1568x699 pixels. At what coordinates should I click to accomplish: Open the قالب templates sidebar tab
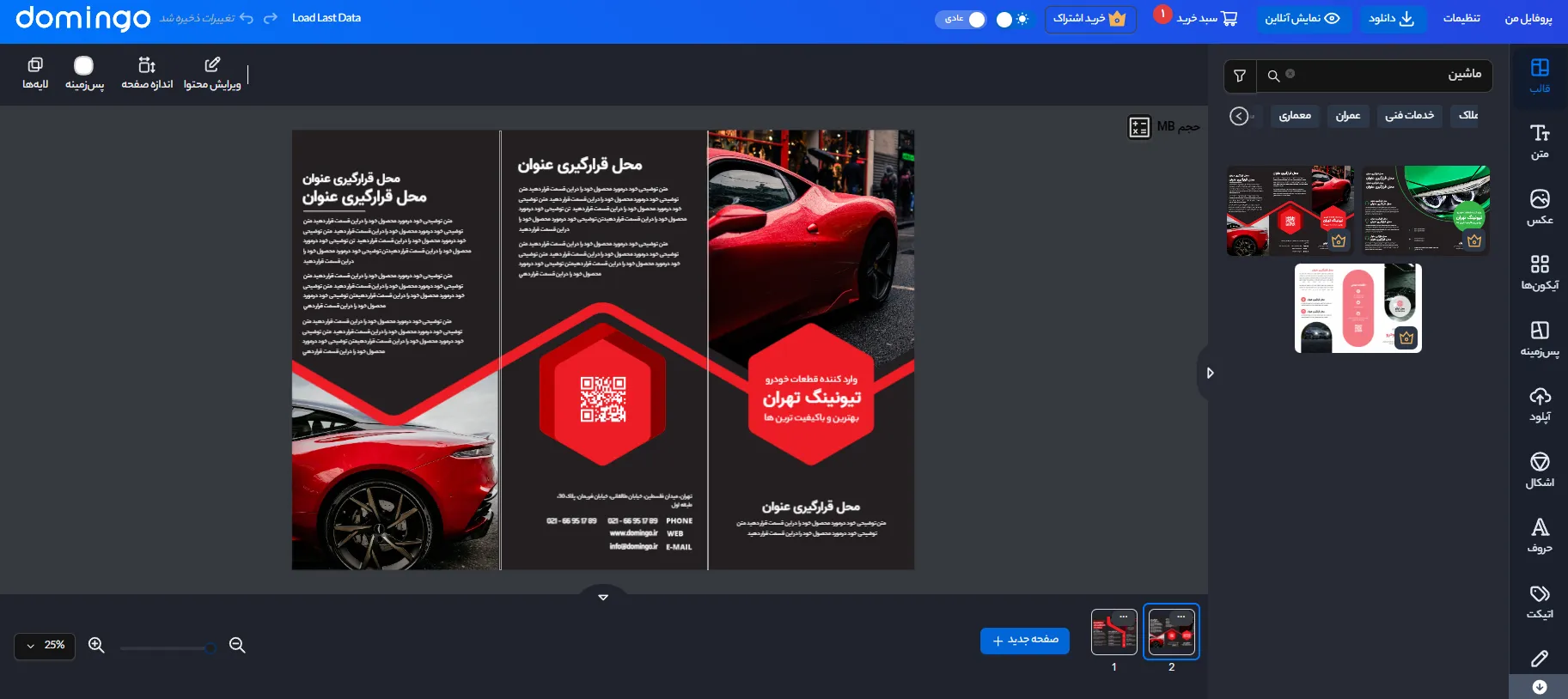coord(1539,76)
